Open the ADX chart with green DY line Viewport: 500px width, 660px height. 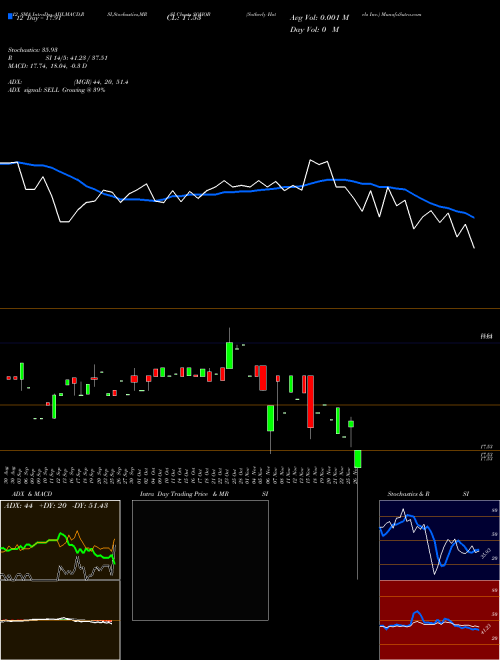(60, 540)
